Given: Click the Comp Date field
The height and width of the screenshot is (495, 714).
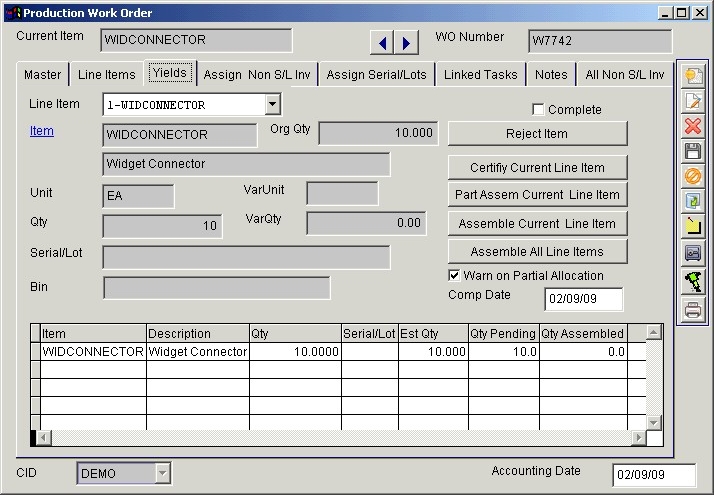Looking at the screenshot, I should pyautogui.click(x=584, y=299).
